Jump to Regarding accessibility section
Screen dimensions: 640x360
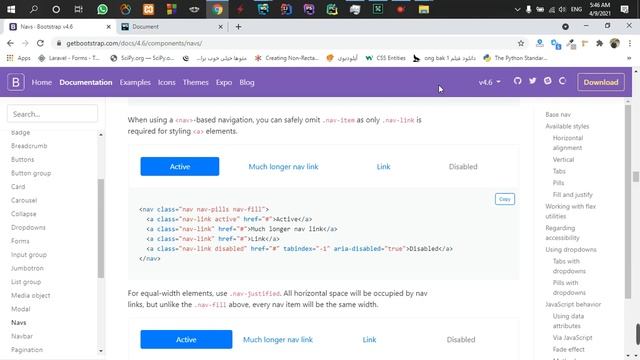point(562,233)
